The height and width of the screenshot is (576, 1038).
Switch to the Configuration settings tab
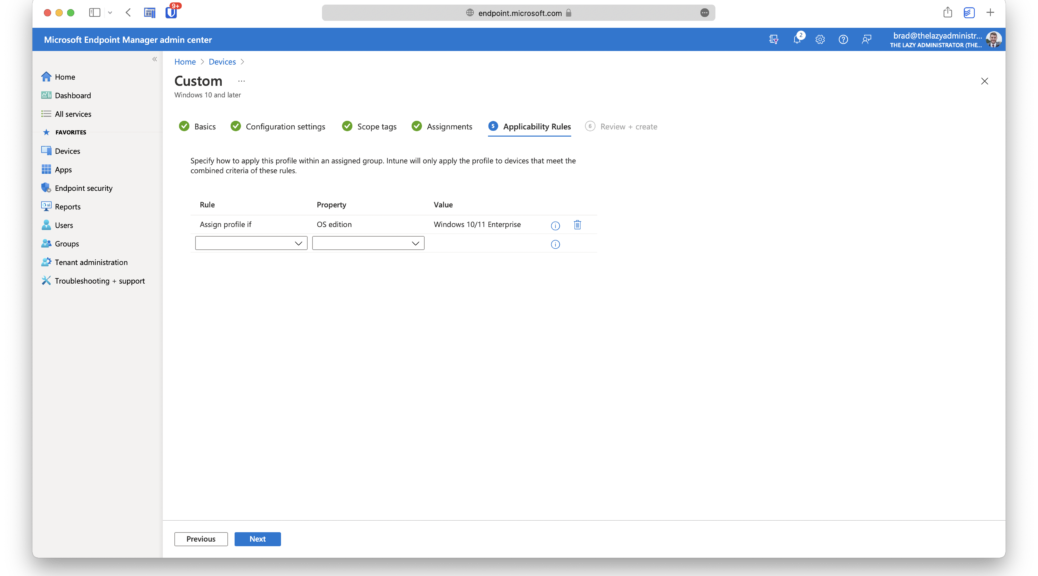coord(278,126)
